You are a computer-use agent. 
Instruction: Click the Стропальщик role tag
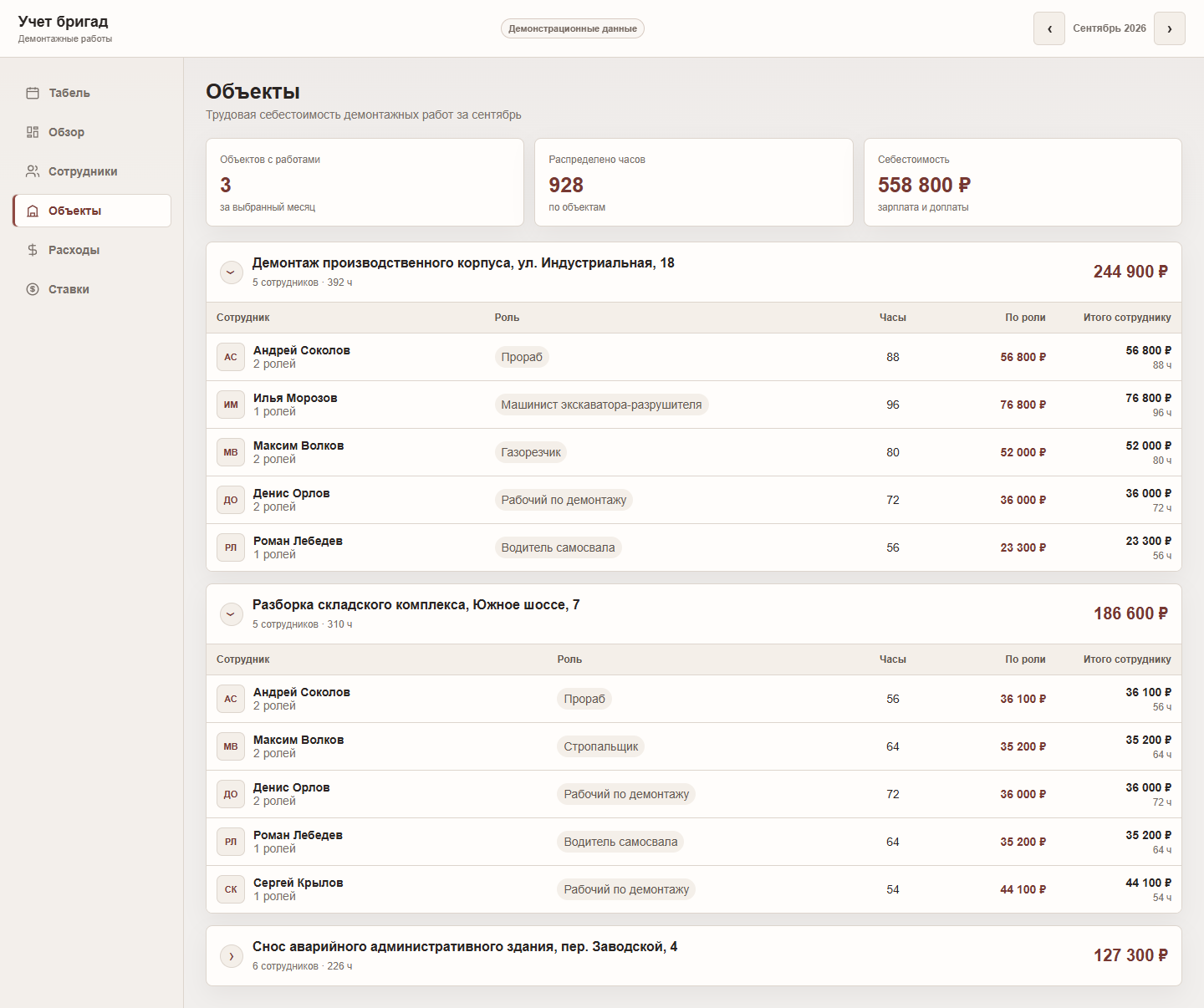click(601, 746)
